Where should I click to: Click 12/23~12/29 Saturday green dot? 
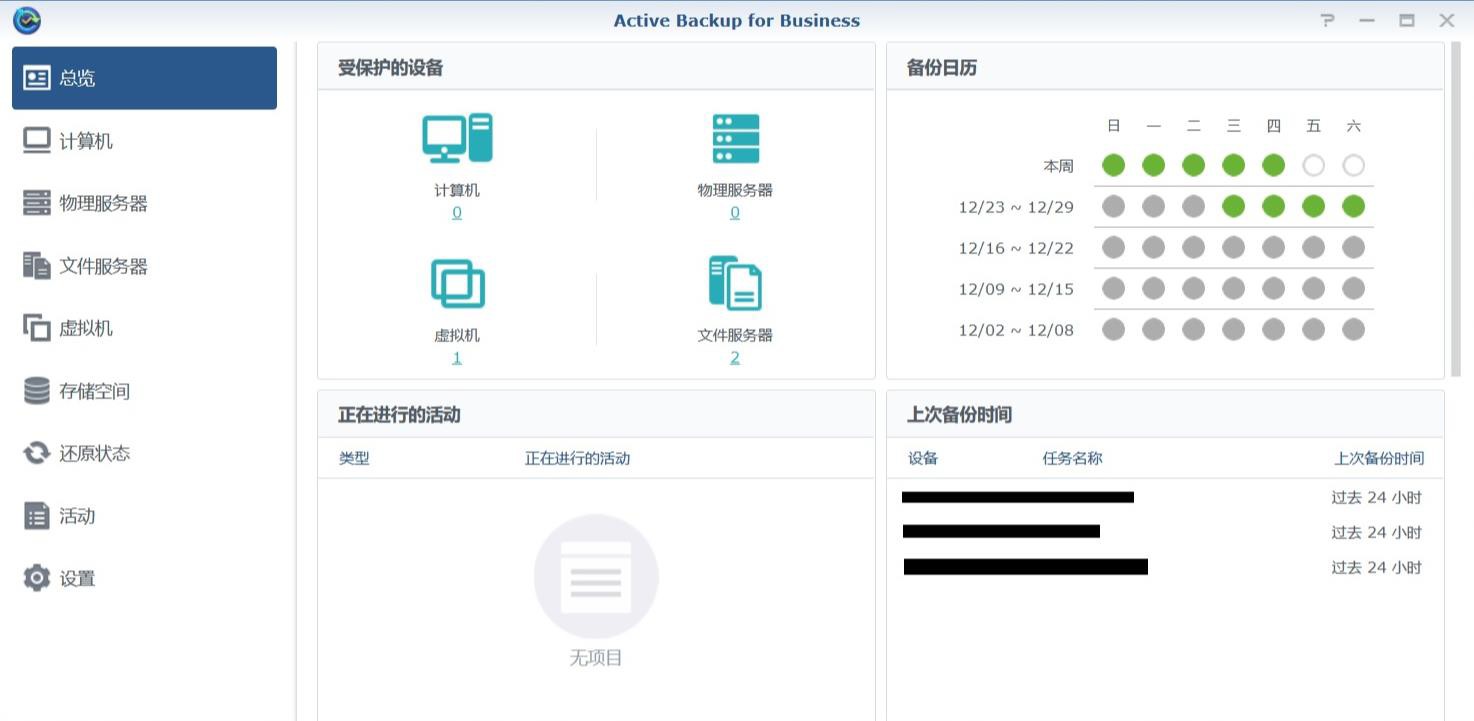(1353, 206)
